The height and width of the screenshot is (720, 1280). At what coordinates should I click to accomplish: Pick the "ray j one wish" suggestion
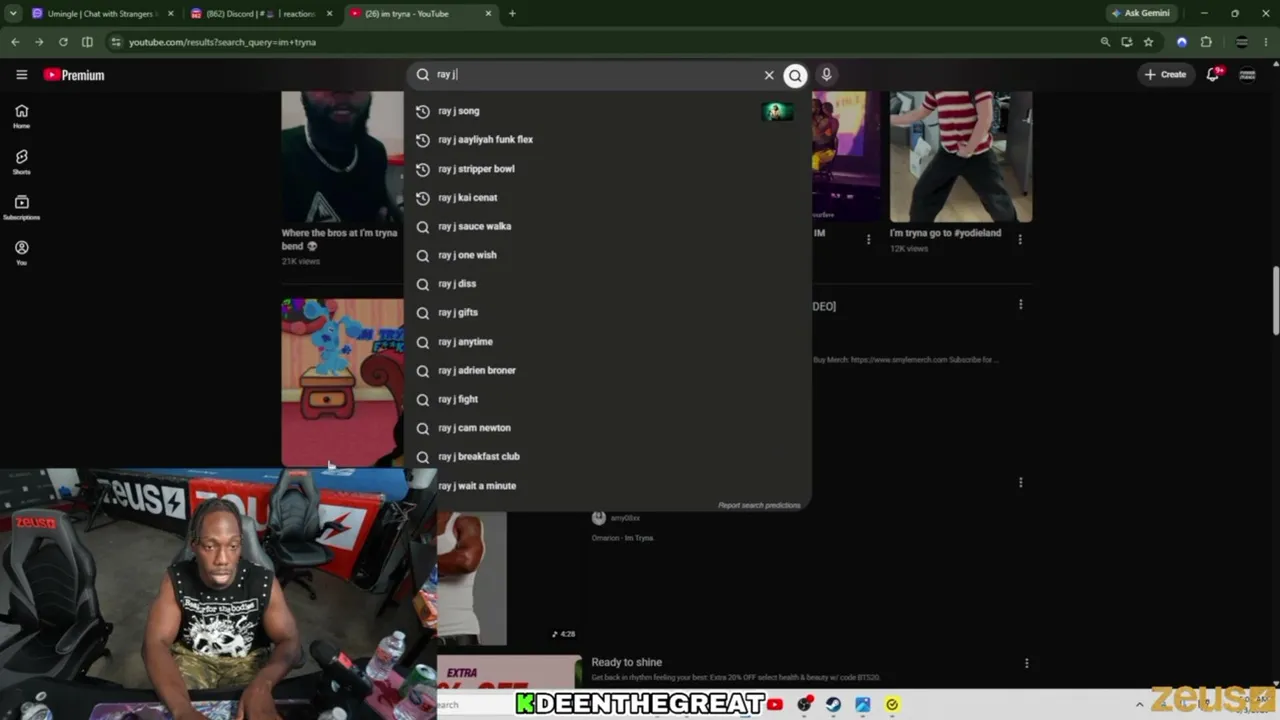pyautogui.click(x=607, y=255)
